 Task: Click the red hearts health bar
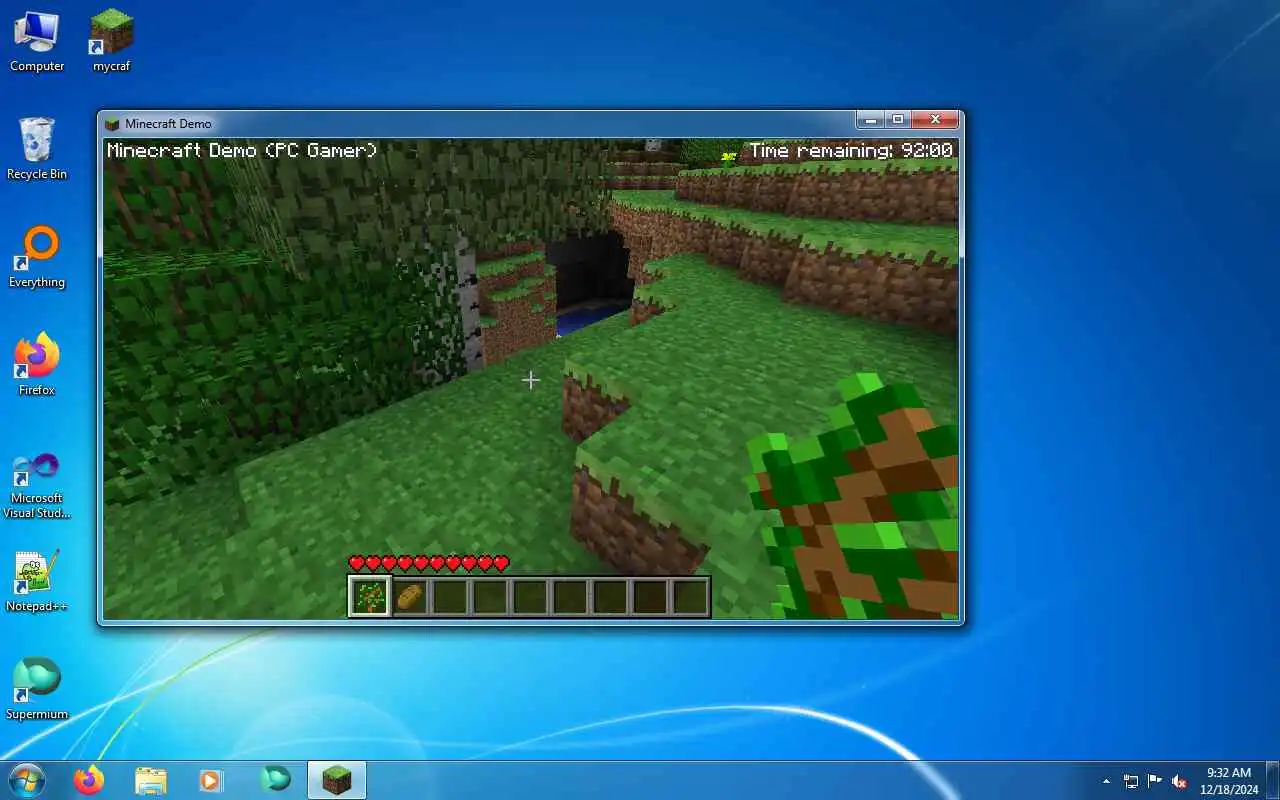pyautogui.click(x=429, y=564)
